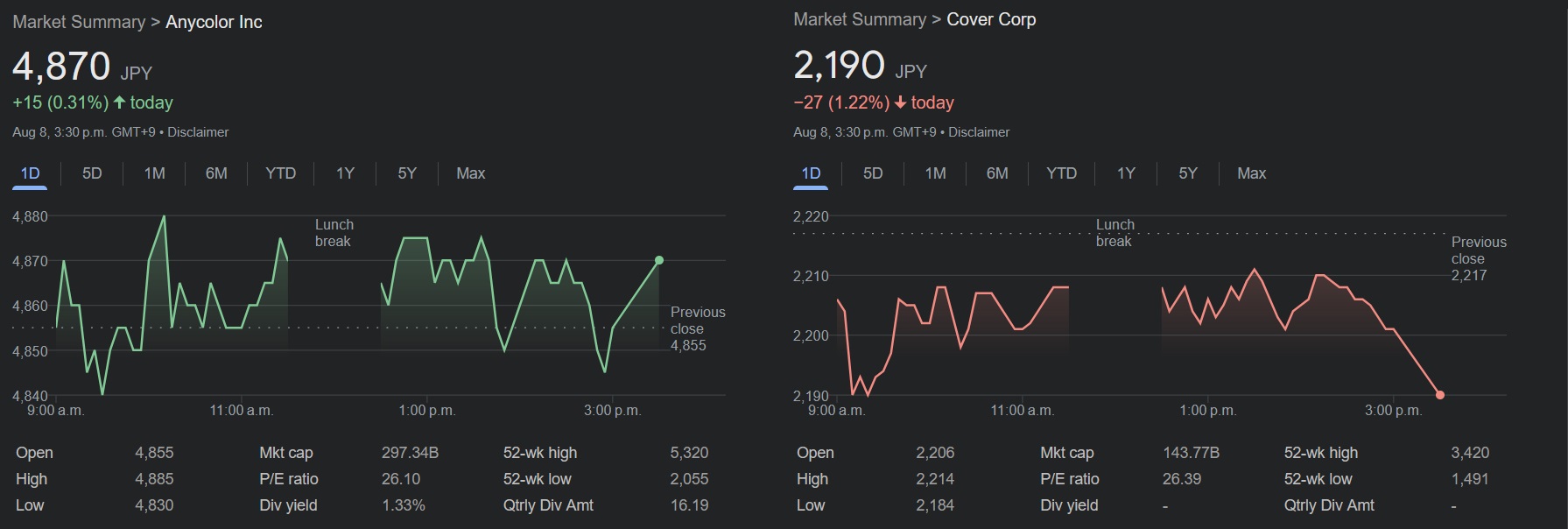
Task: Click Anycolor 52-wk low value 2,055
Action: [x=689, y=479]
